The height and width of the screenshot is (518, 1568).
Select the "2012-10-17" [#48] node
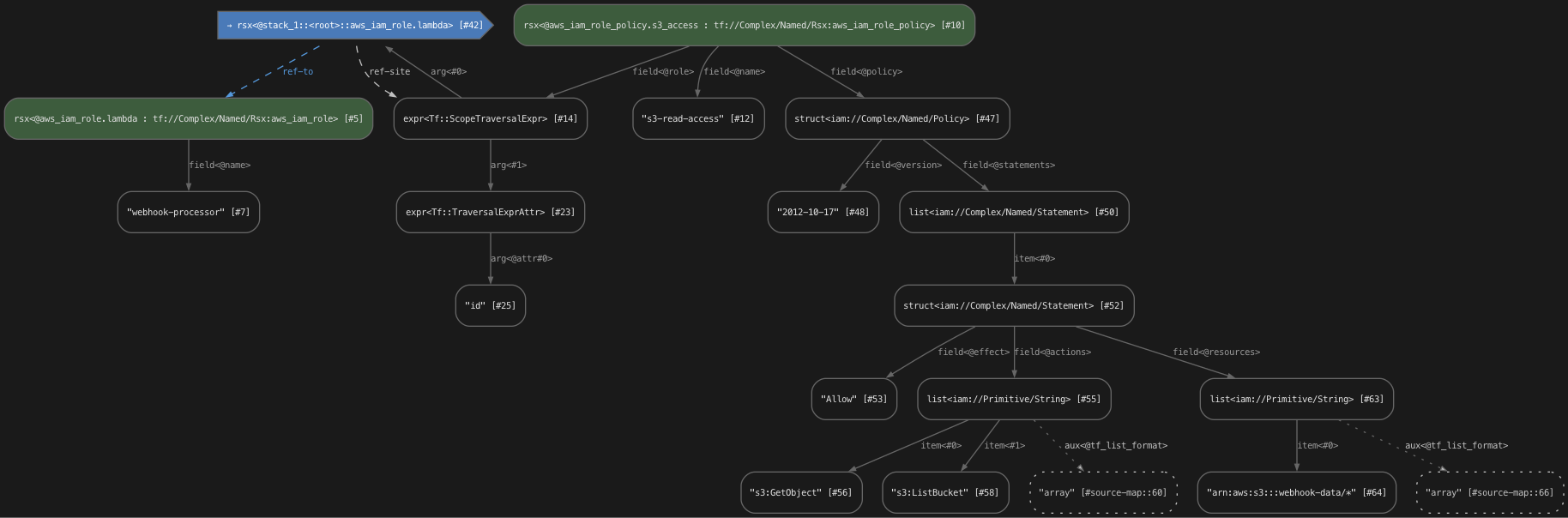(x=823, y=212)
